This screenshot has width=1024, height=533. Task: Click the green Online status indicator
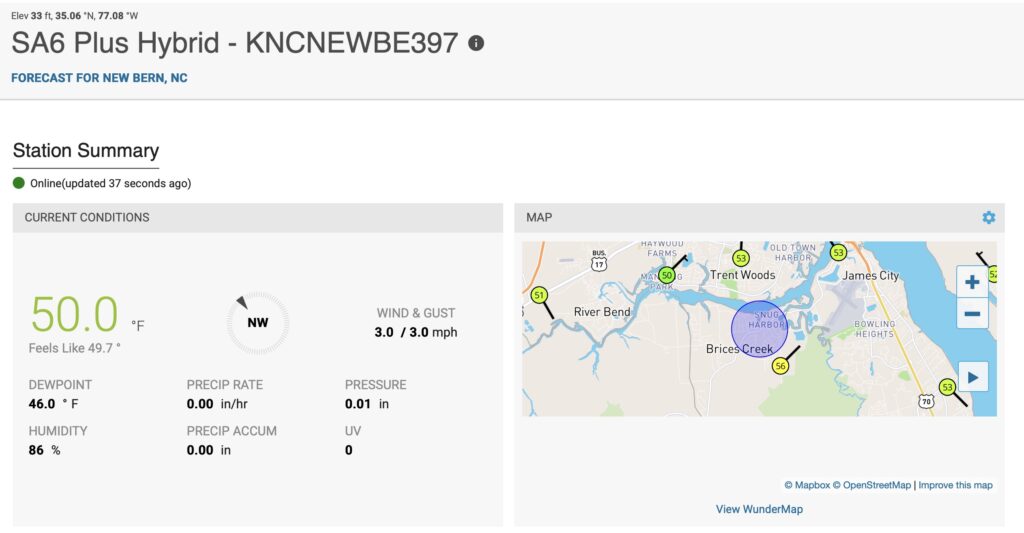coord(19,183)
